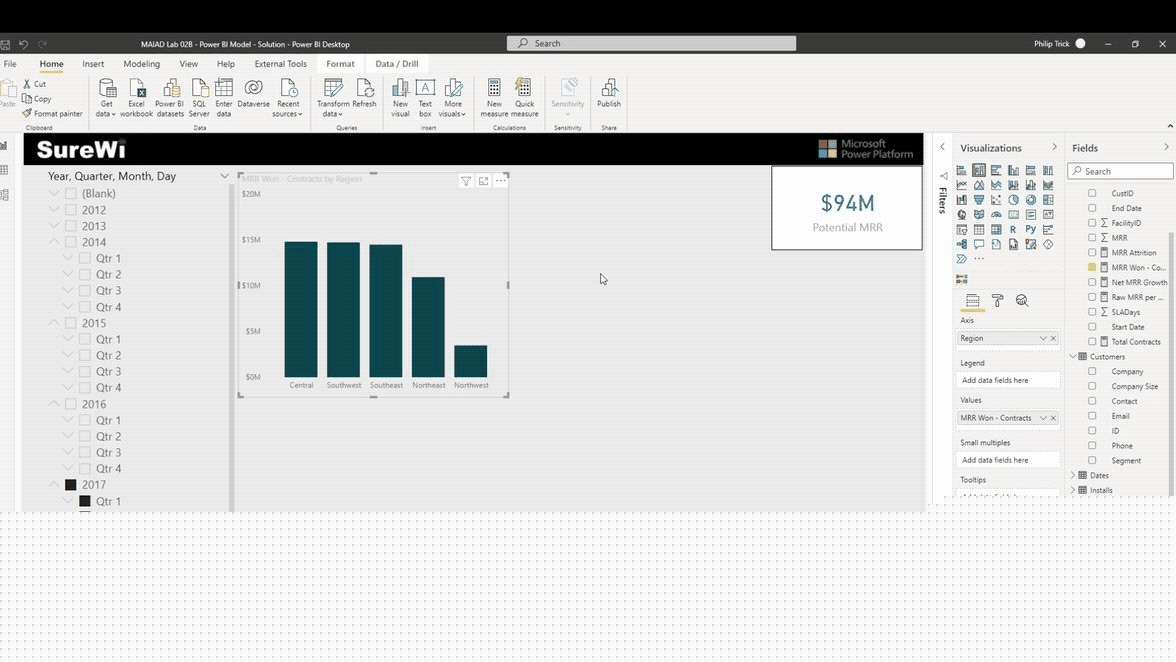This screenshot has height=662, width=1176.
Task: Open the External Tools tab
Action: (280, 64)
